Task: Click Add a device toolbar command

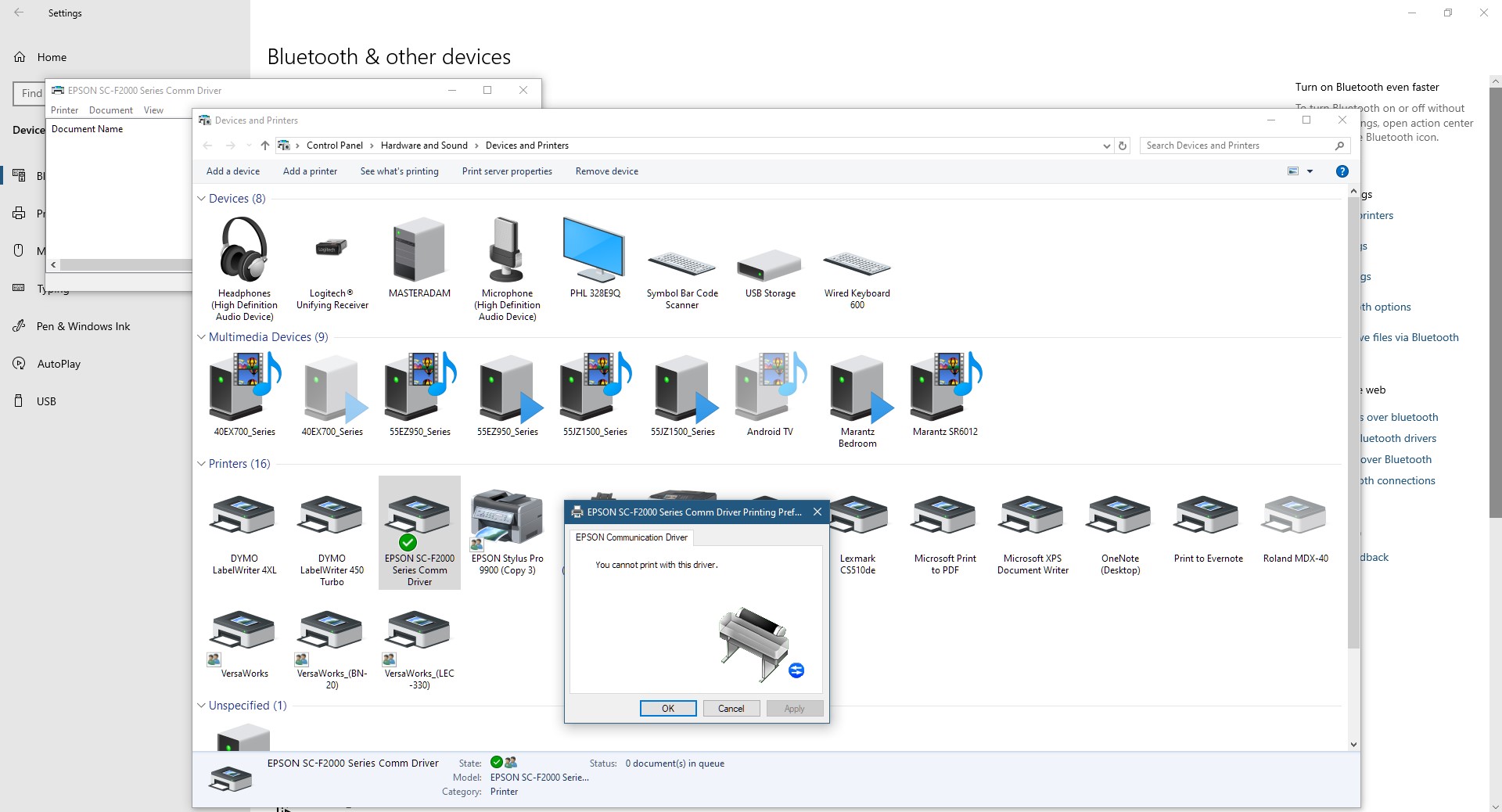Action: [233, 171]
